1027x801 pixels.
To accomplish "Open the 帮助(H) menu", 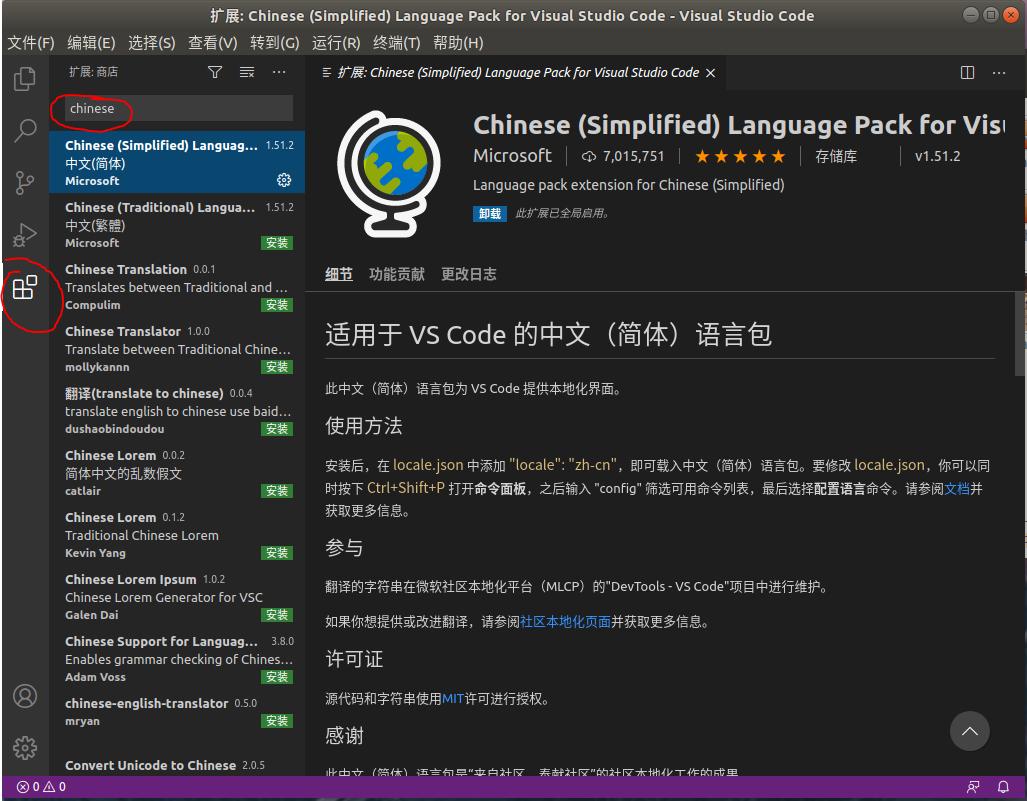I will [x=458, y=43].
